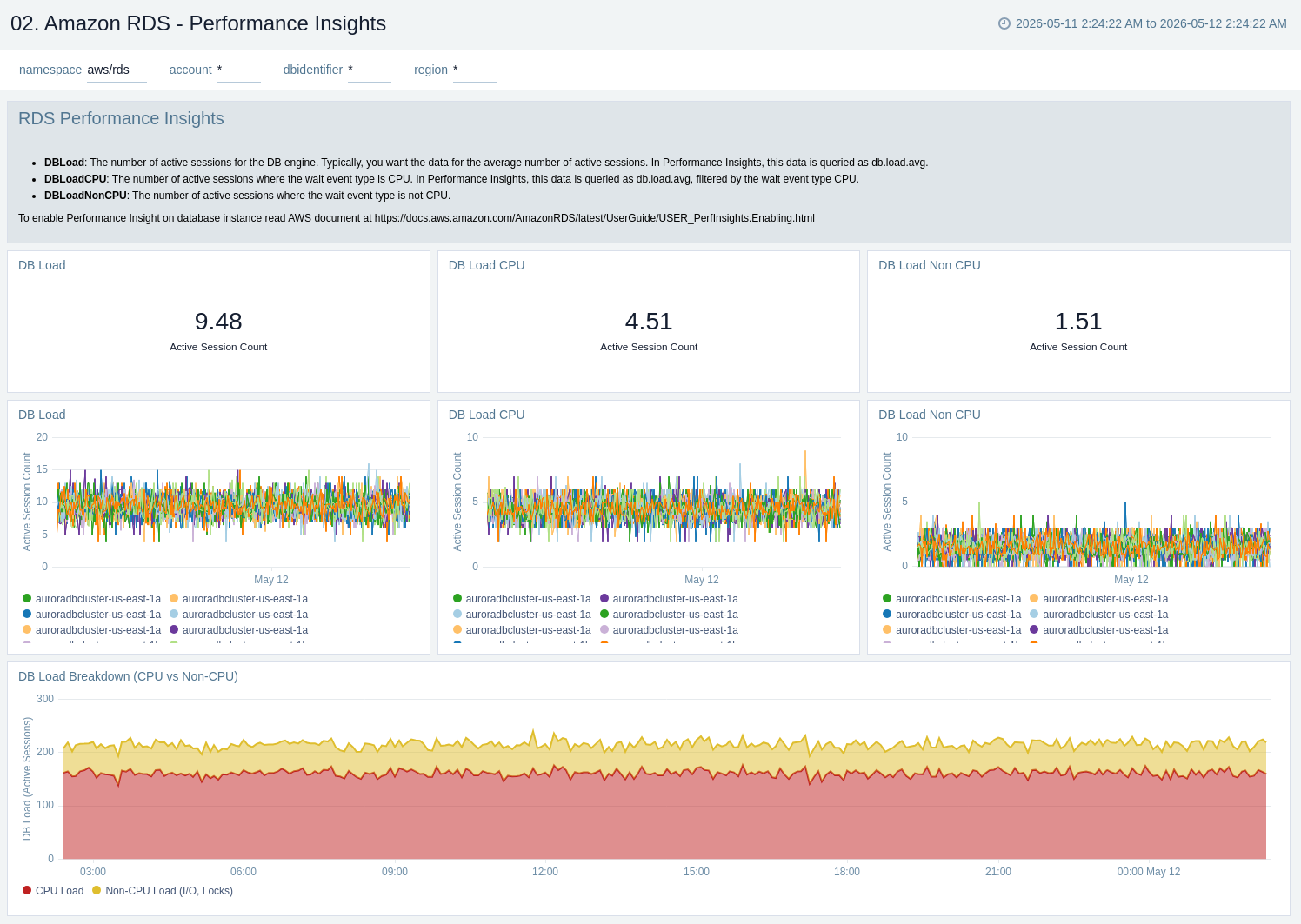This screenshot has width=1301, height=924.
Task: Click the May 12 axis label in DB Load chart
Action: click(x=271, y=580)
